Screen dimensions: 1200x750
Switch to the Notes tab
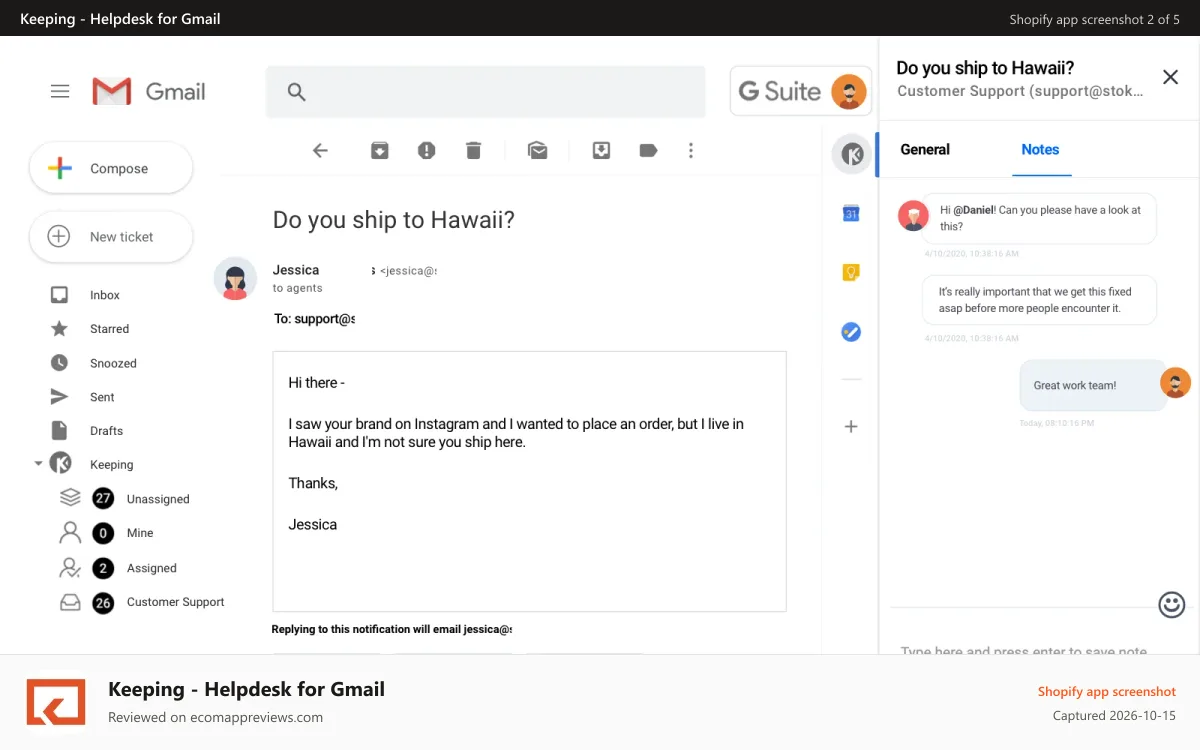1040,149
